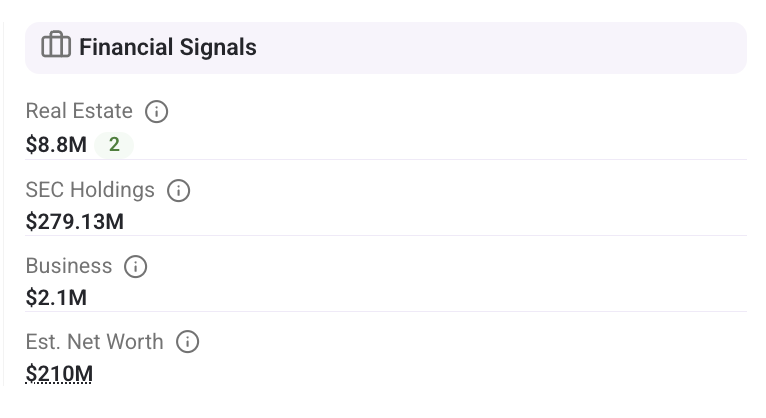Open the Real Estate info tooltip icon

pos(156,111)
